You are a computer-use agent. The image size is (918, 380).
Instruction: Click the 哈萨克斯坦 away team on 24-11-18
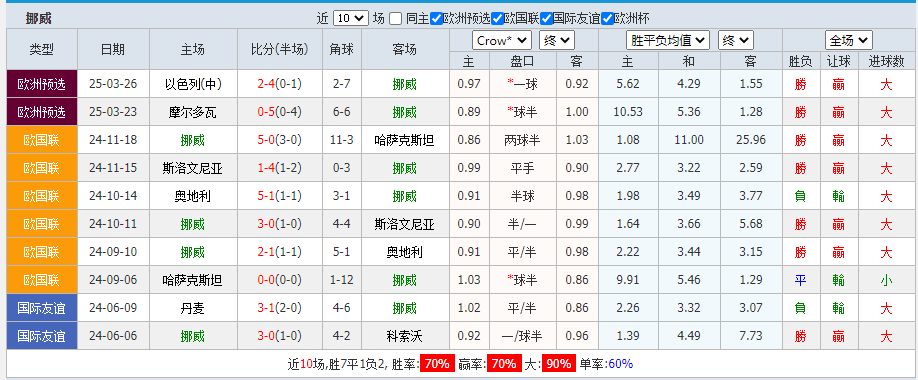(x=405, y=140)
